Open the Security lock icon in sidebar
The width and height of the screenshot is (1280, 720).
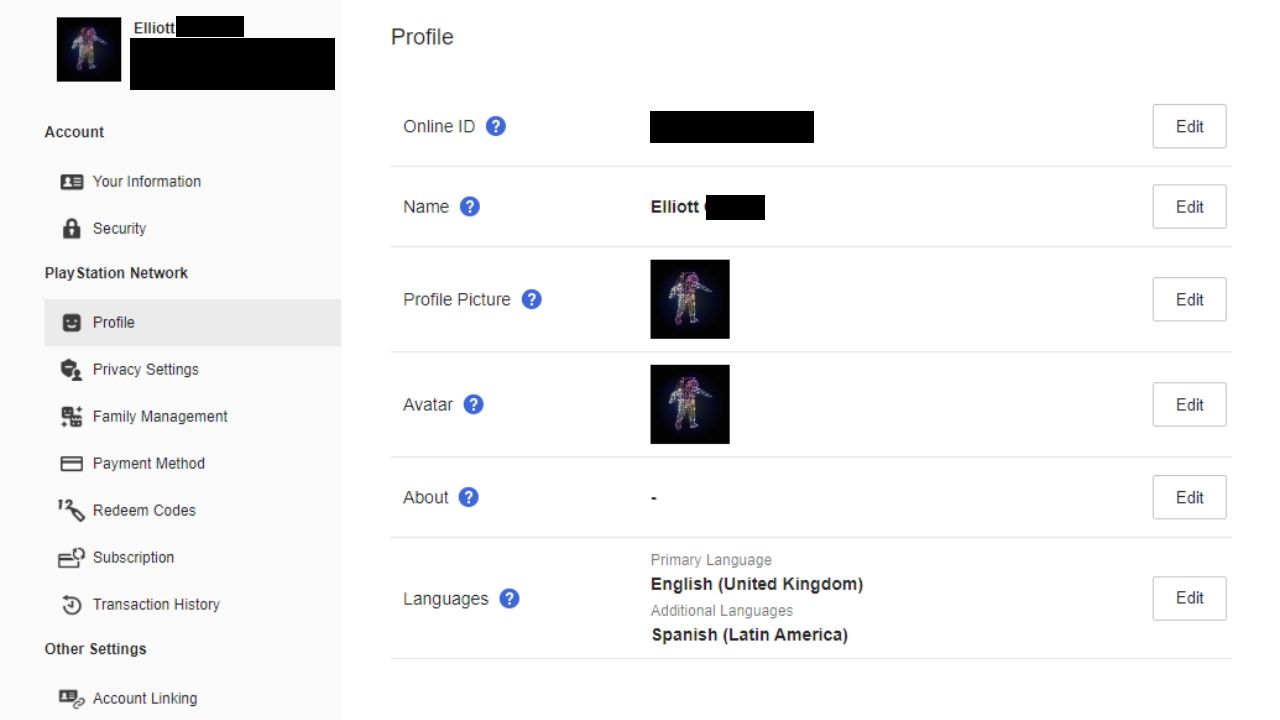(x=72, y=229)
